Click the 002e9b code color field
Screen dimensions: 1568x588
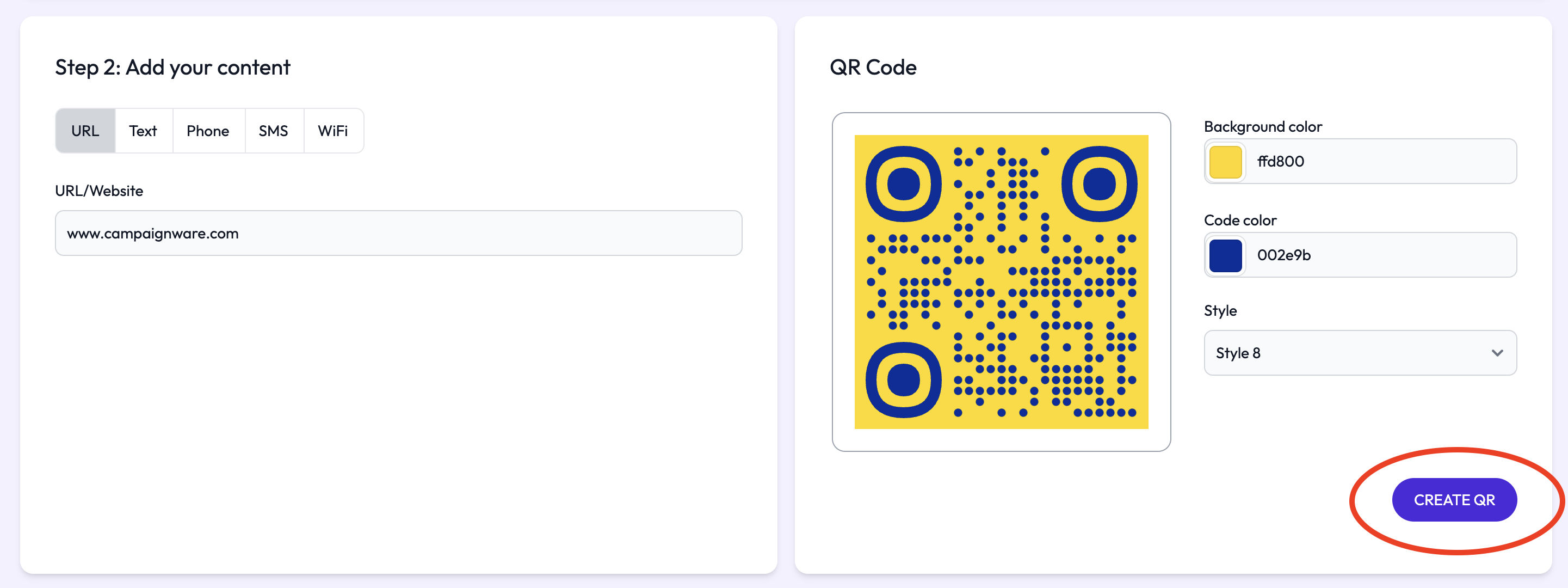tap(1379, 255)
